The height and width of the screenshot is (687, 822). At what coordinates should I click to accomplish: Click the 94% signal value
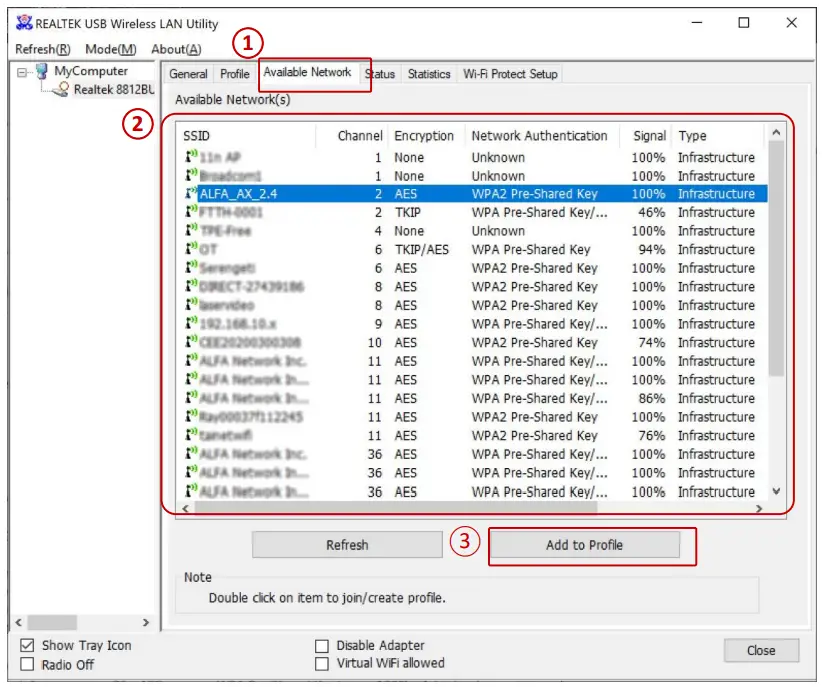(x=652, y=249)
